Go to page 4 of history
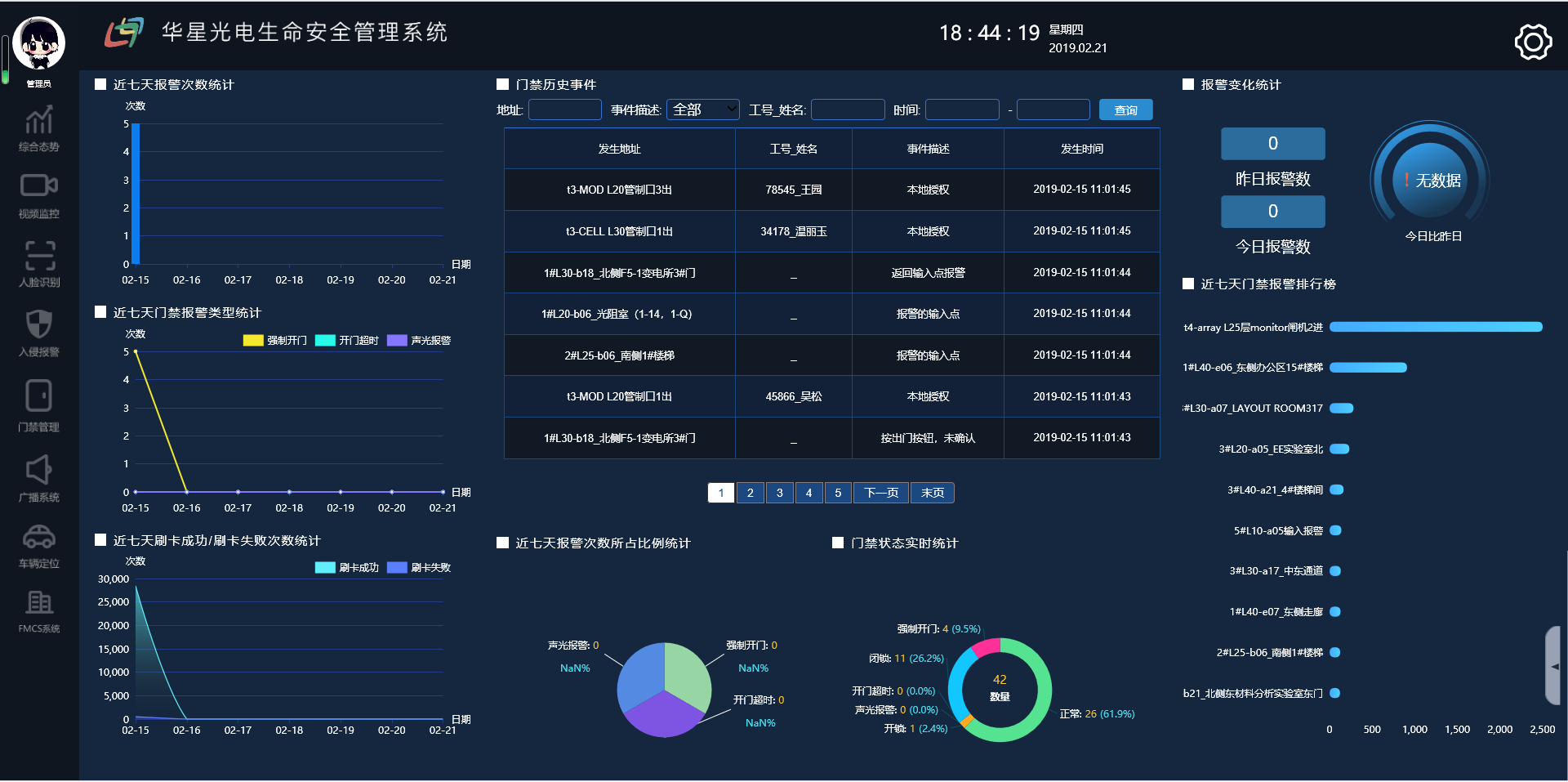The image size is (1568, 782). 808,493
